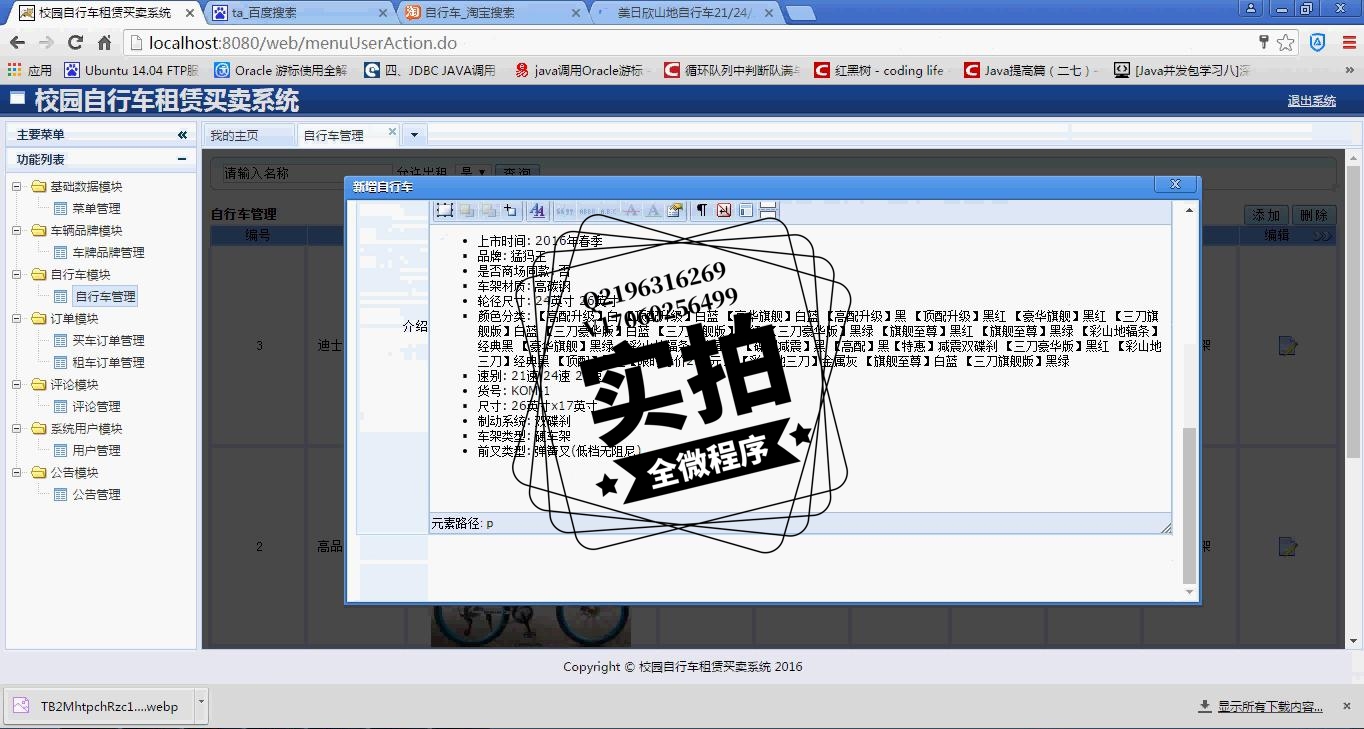This screenshot has height=729, width=1364.
Task: Open 公告管理 in the tree
Action: (x=96, y=495)
